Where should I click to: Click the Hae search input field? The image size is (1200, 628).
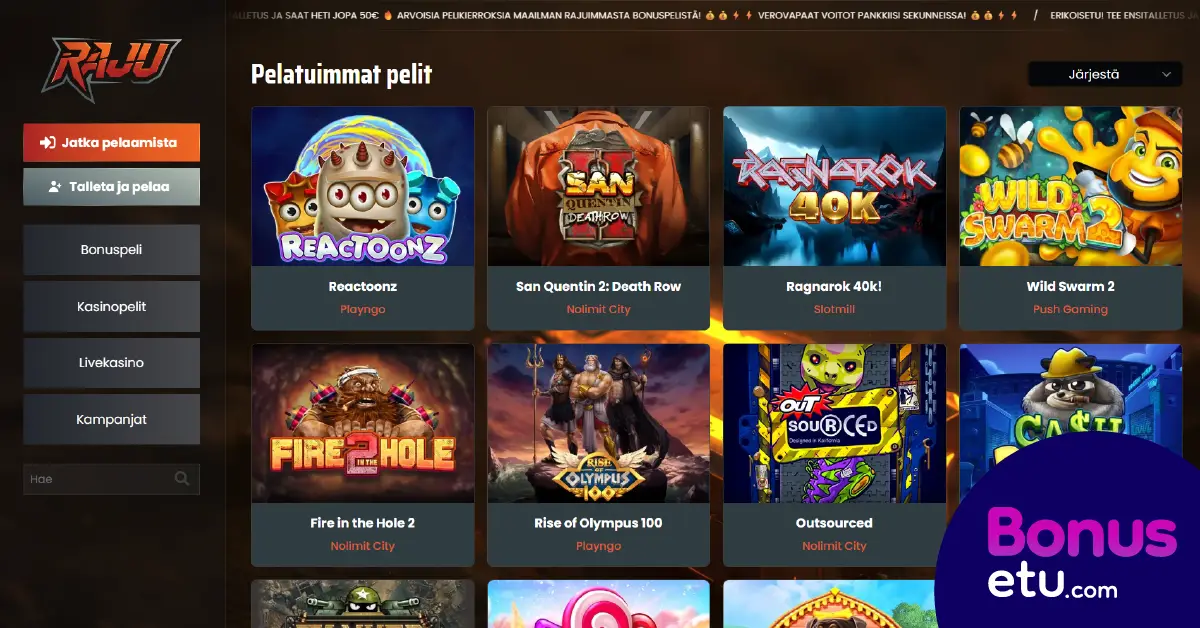tap(111, 479)
